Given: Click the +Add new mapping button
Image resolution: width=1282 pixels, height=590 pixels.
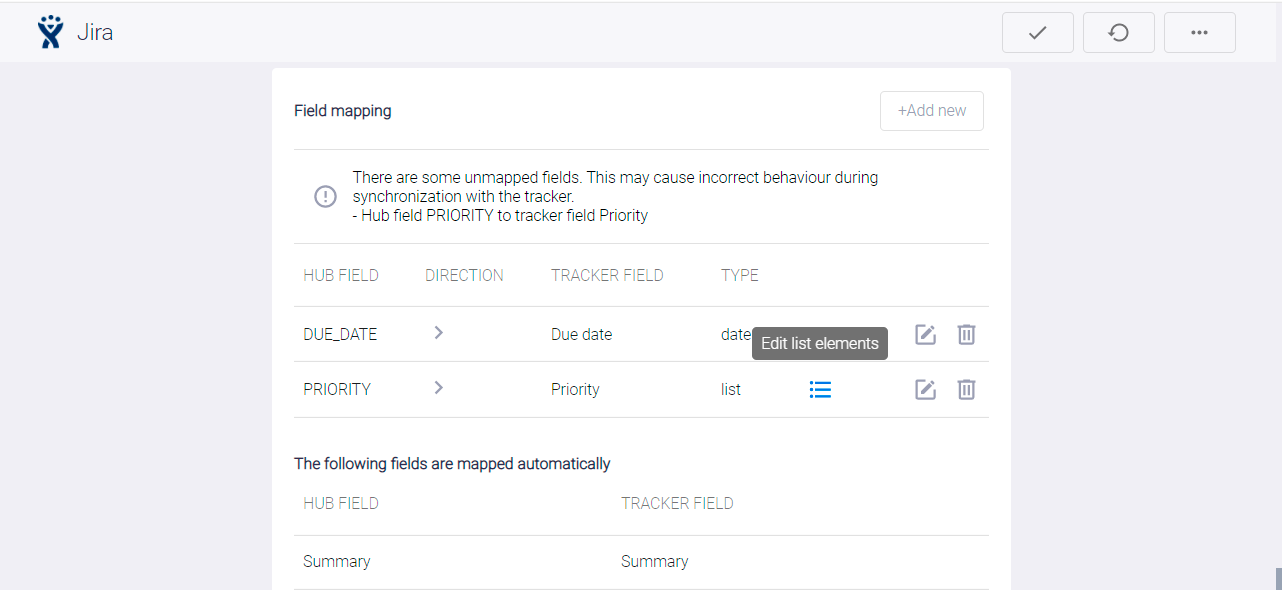Looking at the screenshot, I should pos(931,111).
